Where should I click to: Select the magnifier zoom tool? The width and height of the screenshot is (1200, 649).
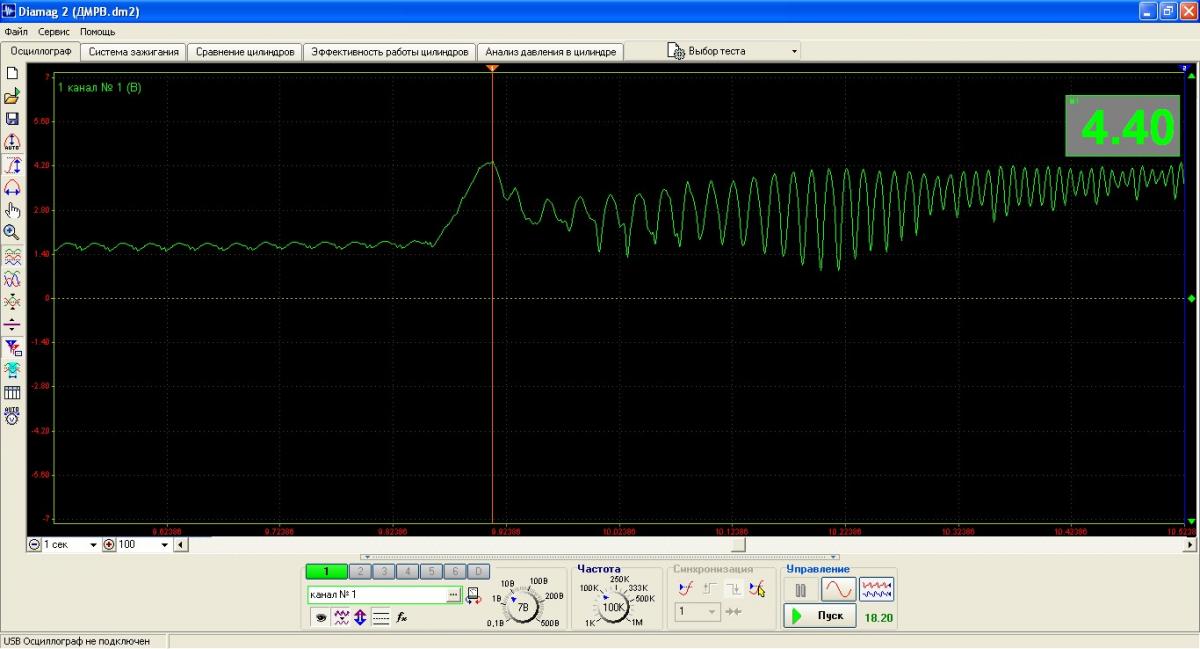pos(12,232)
